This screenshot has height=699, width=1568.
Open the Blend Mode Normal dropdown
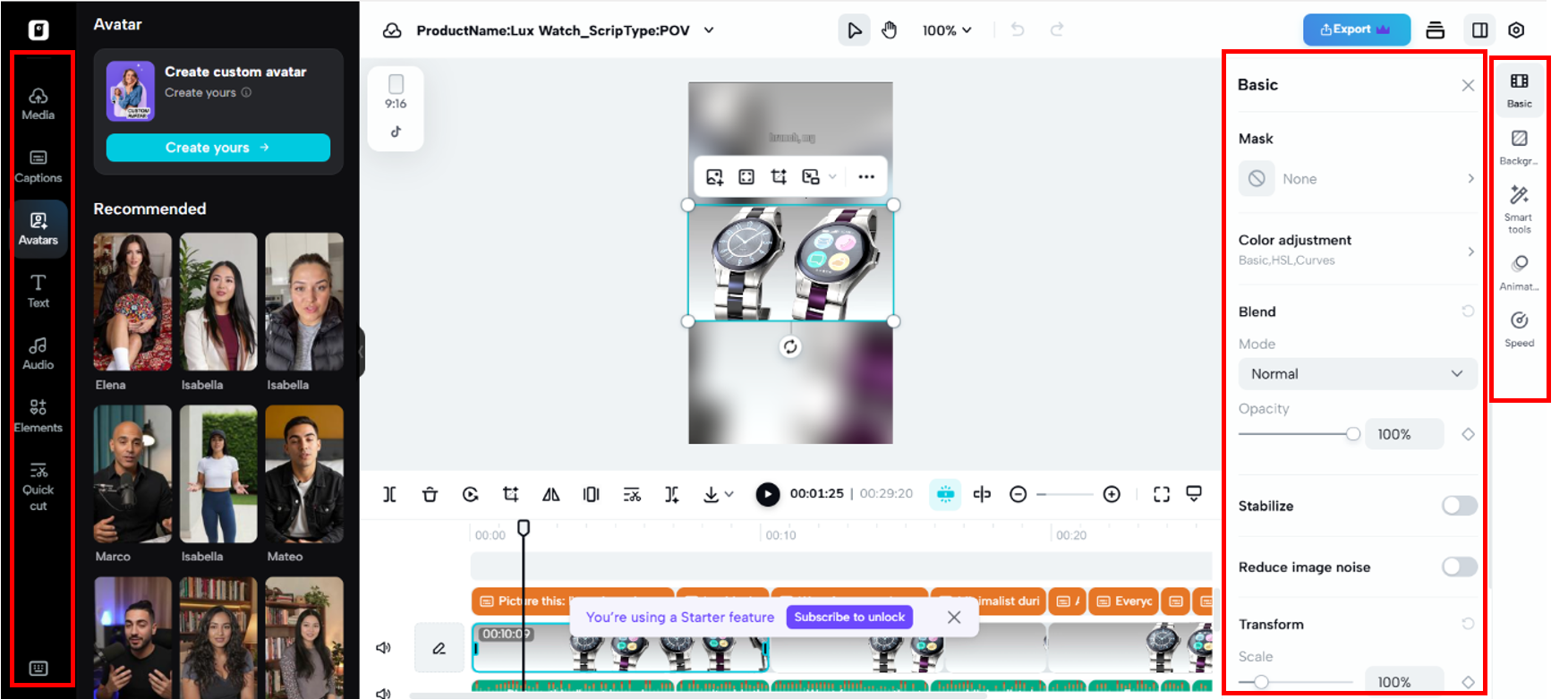[x=1357, y=374]
